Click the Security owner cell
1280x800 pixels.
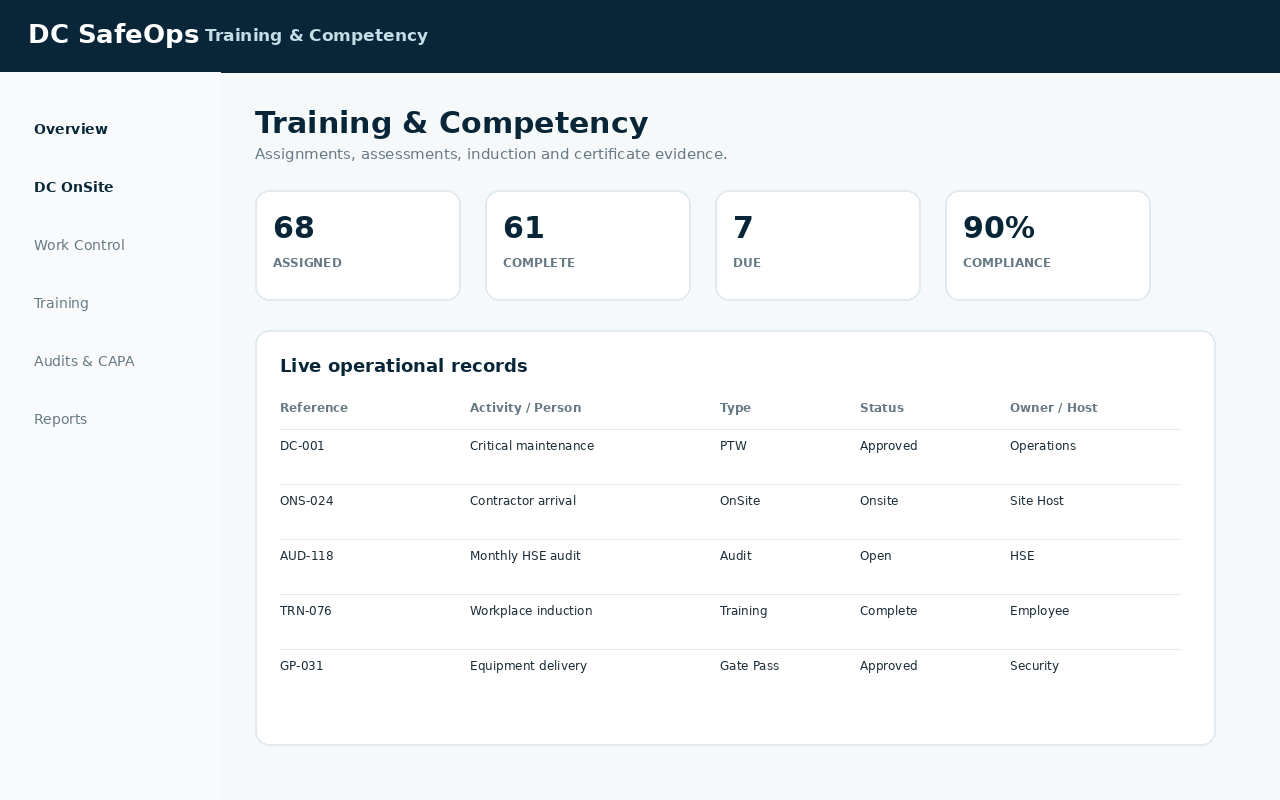(x=1034, y=666)
